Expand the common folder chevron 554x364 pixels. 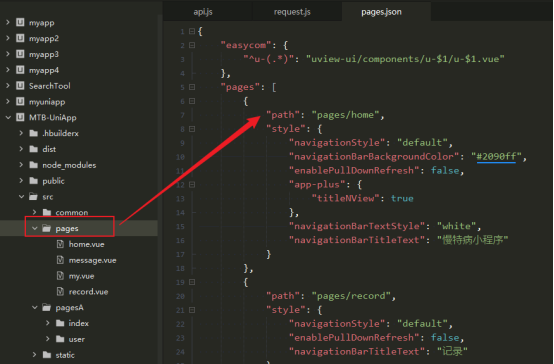pos(34,212)
